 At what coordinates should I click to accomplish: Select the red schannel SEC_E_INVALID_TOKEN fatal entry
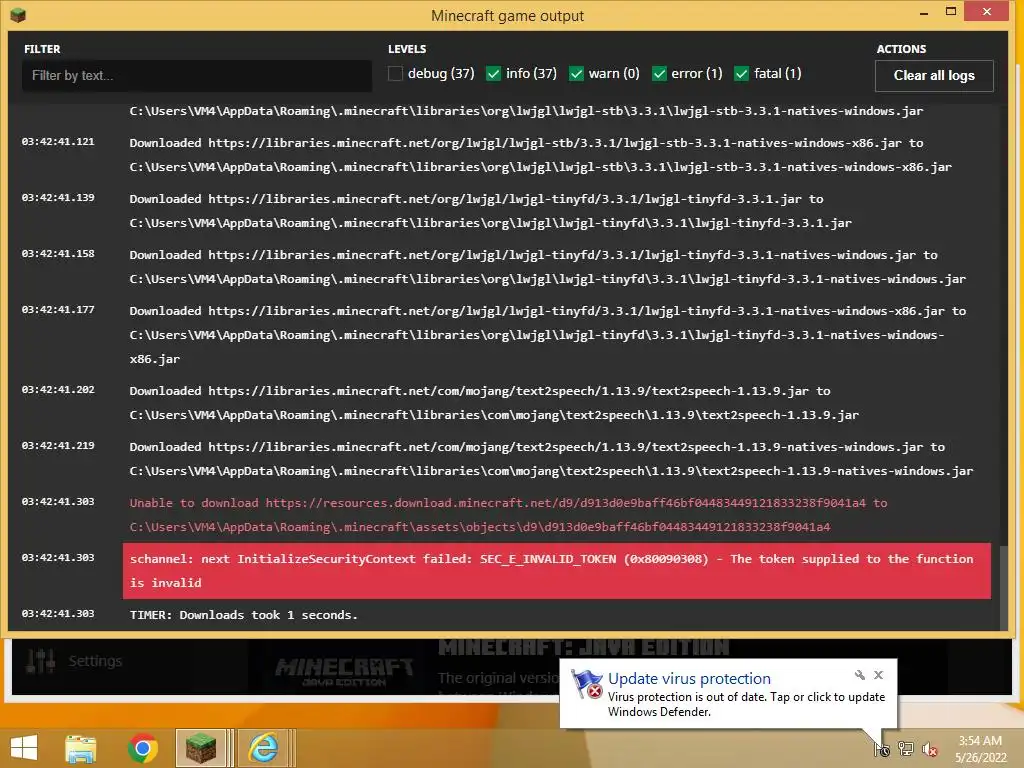(556, 571)
